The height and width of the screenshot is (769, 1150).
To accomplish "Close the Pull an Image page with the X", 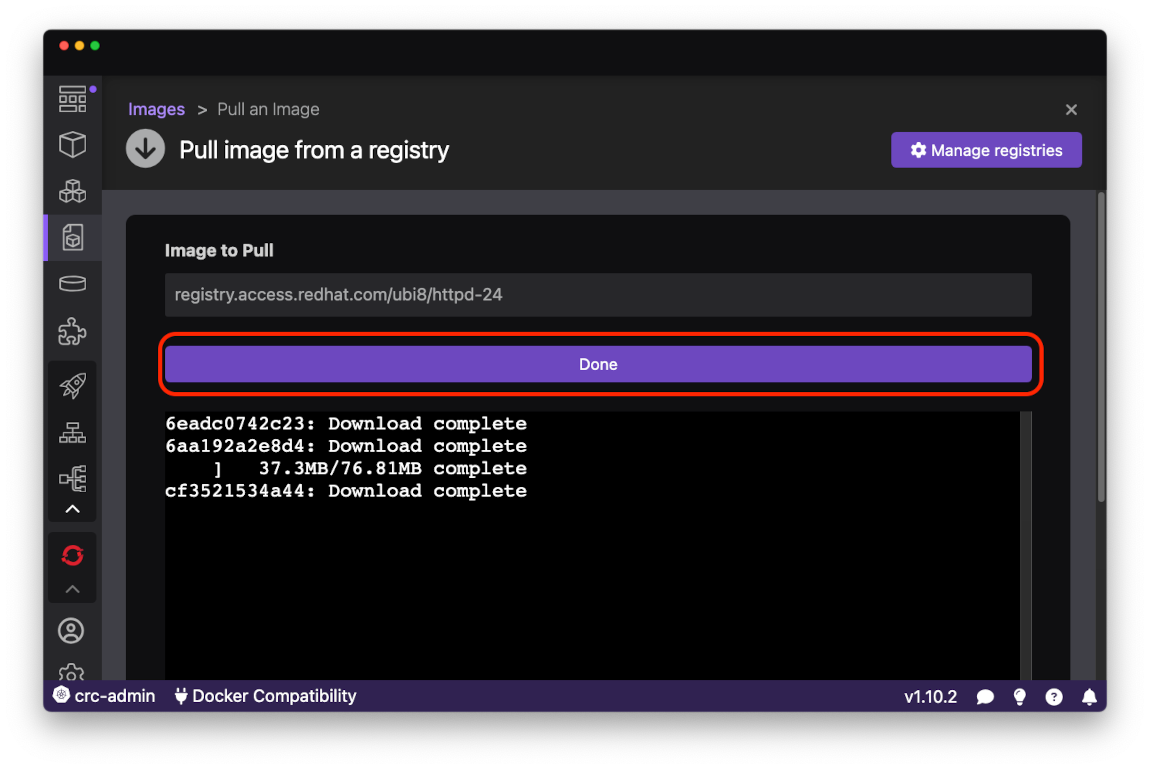I will point(1072,110).
